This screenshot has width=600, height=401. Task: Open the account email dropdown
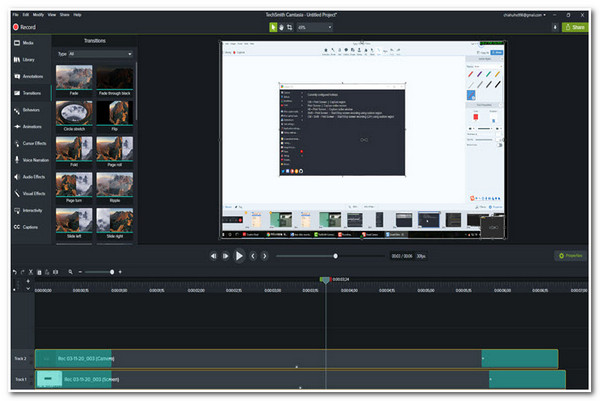[x=524, y=15]
